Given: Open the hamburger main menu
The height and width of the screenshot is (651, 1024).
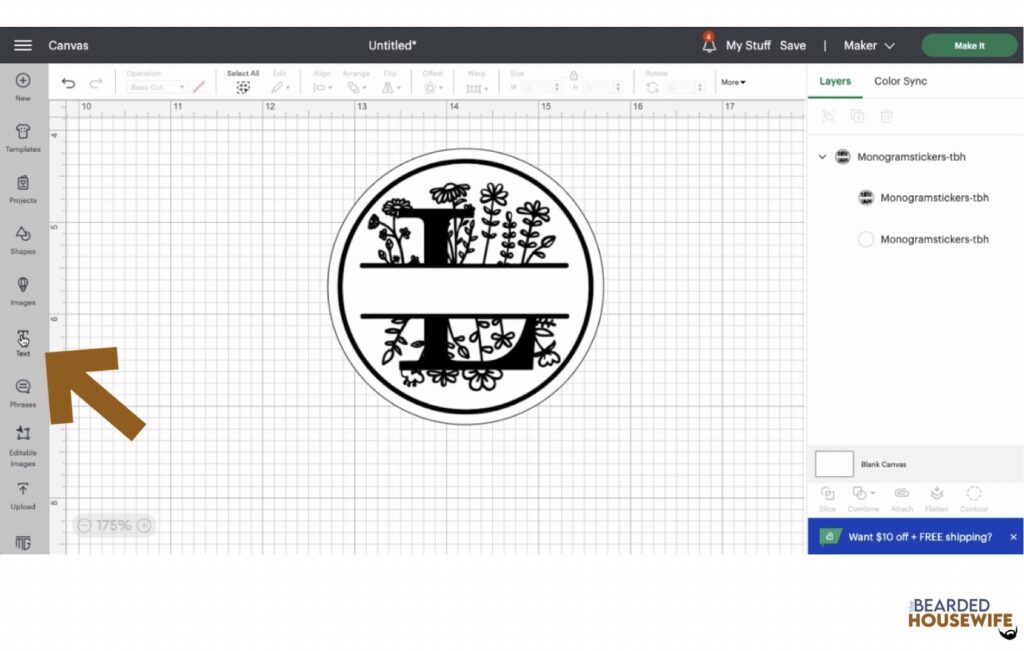Looking at the screenshot, I should click(22, 45).
